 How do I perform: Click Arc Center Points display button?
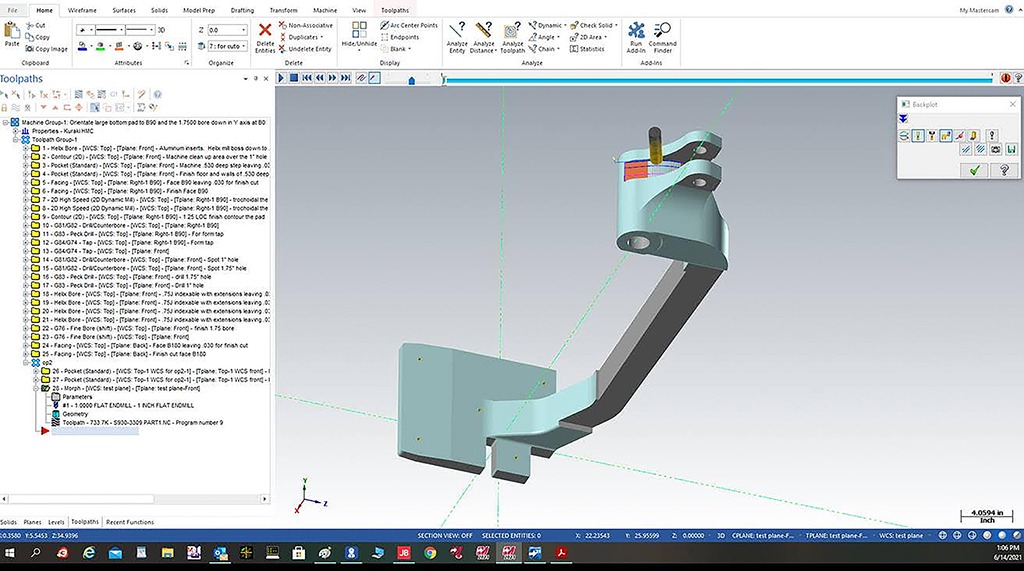click(409, 25)
